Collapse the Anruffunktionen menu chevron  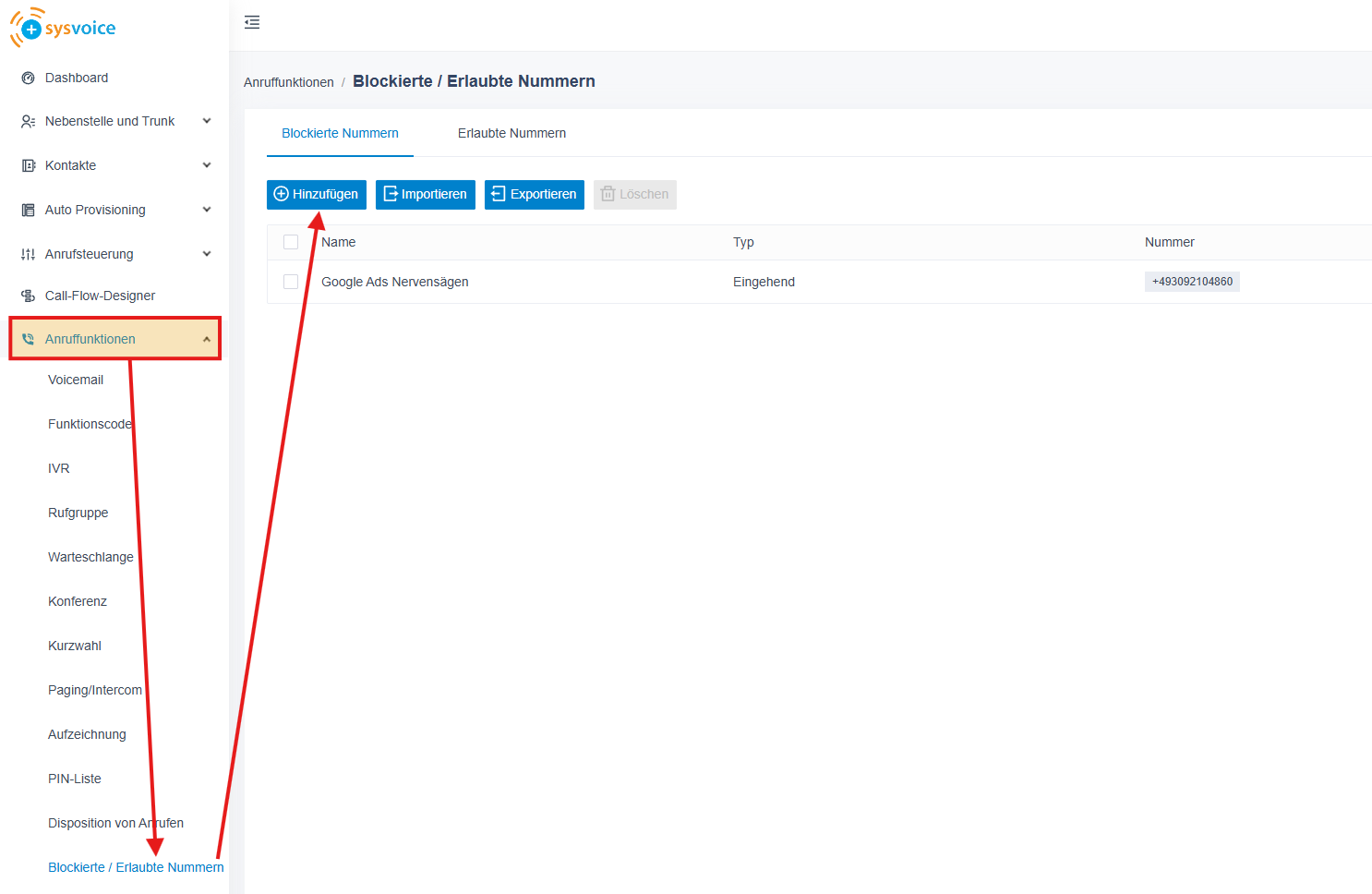tap(207, 339)
